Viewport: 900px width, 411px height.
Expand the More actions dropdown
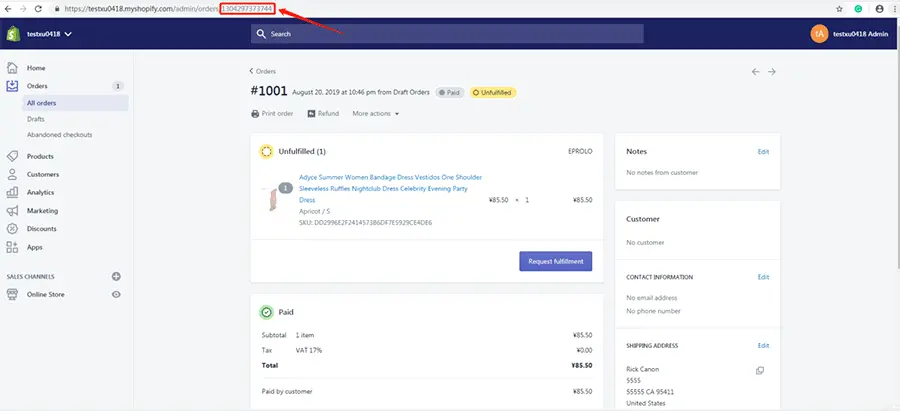(375, 114)
